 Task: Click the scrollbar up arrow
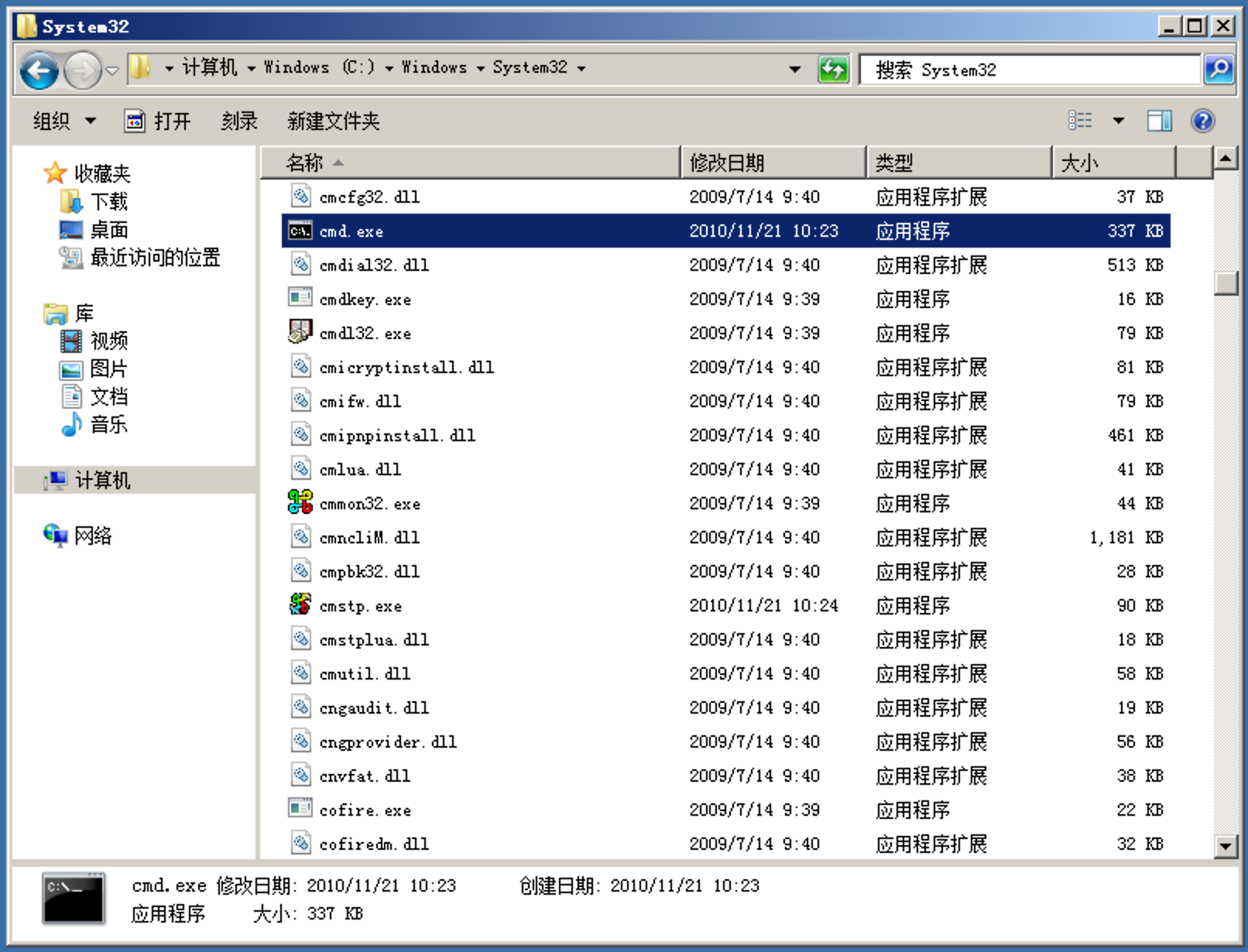(x=1226, y=159)
